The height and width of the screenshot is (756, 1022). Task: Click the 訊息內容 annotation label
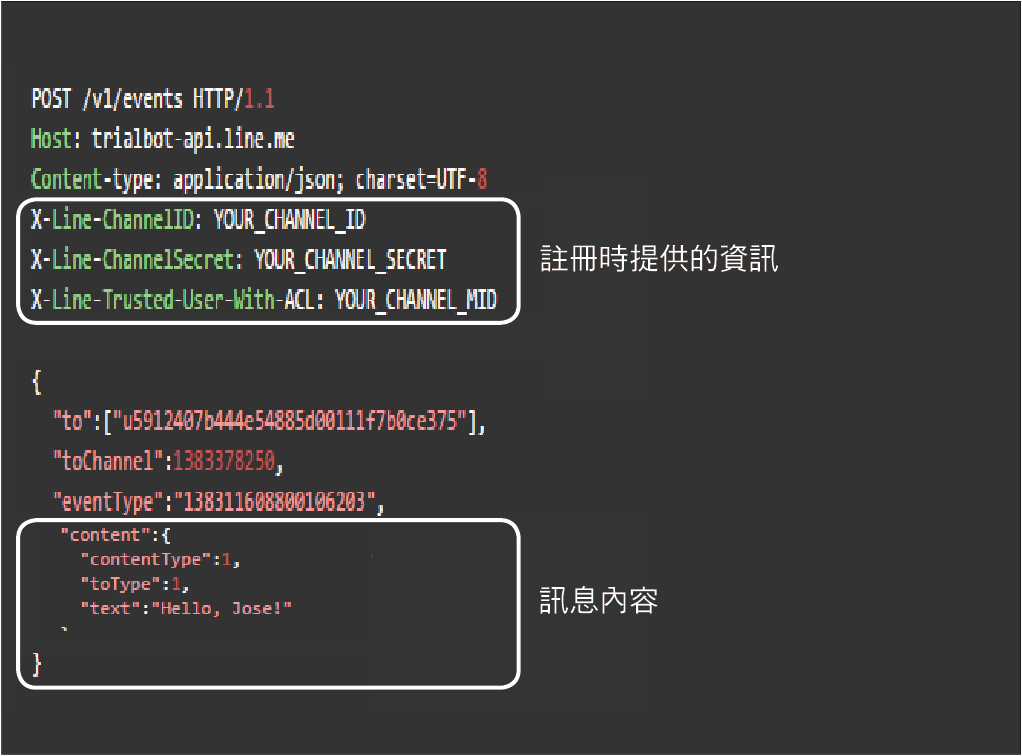[599, 601]
